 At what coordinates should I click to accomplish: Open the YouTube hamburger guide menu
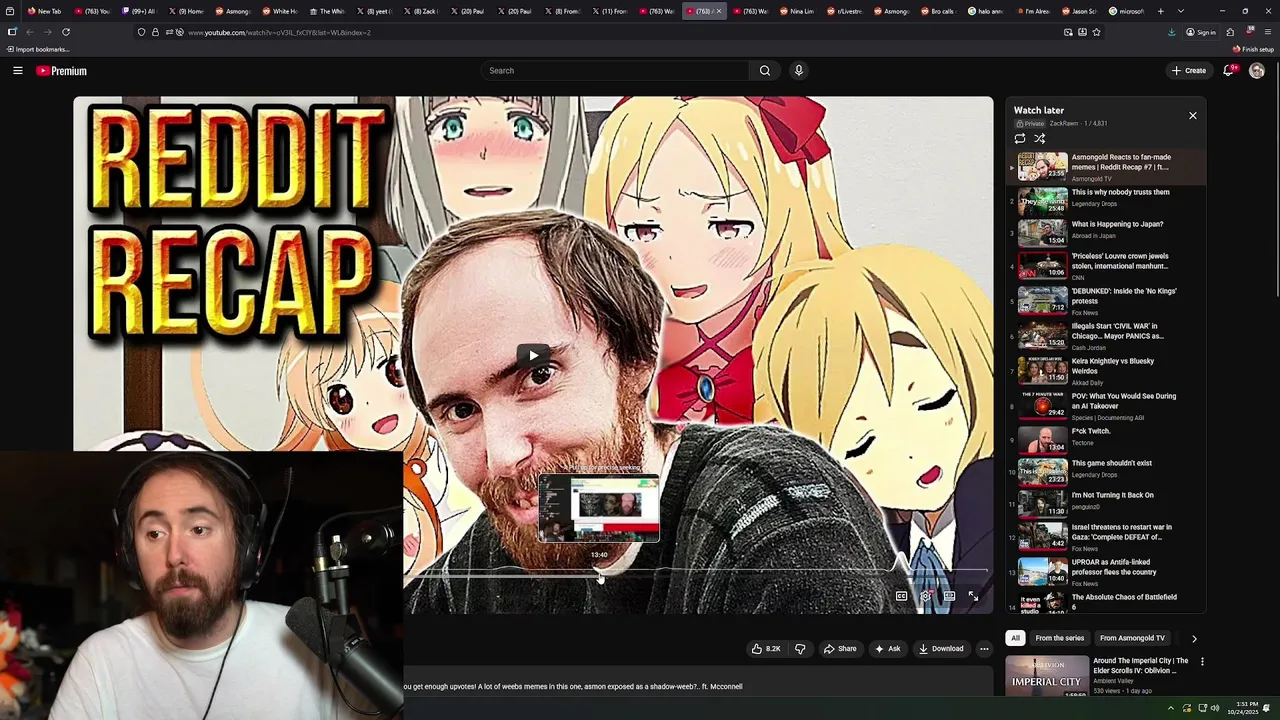click(x=17, y=71)
